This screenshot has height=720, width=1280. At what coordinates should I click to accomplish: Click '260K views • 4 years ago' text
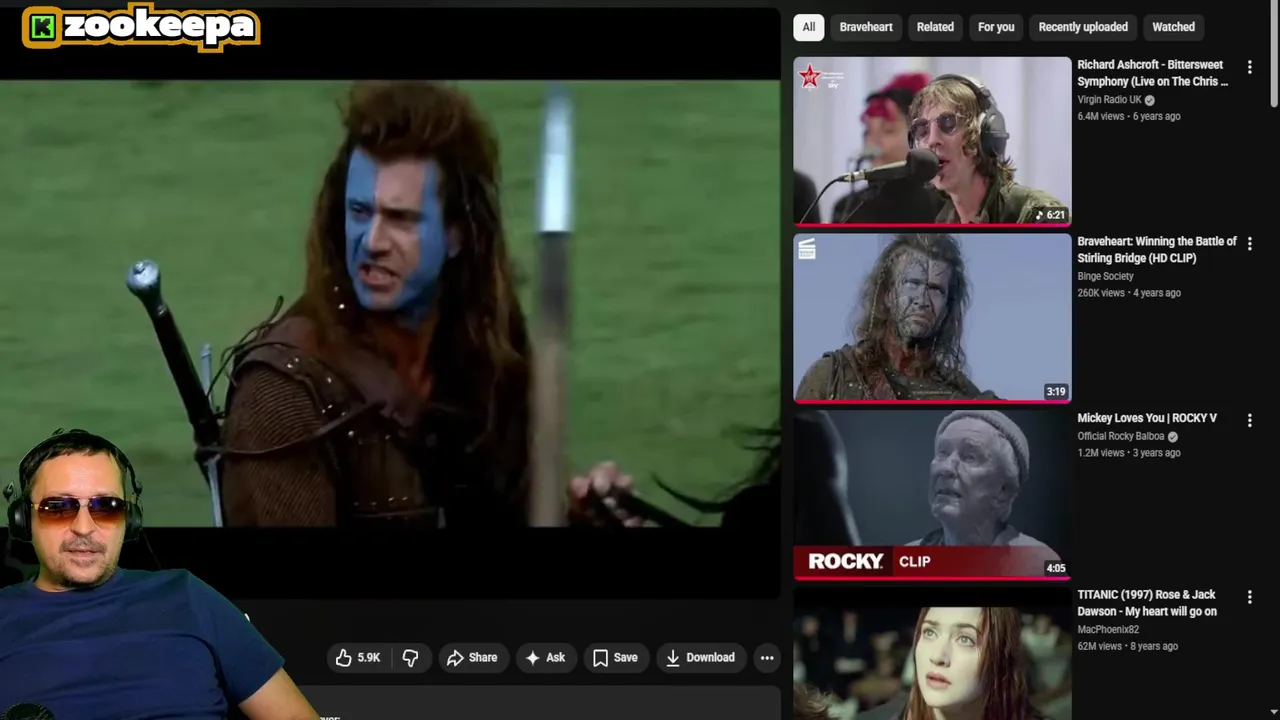1129,293
